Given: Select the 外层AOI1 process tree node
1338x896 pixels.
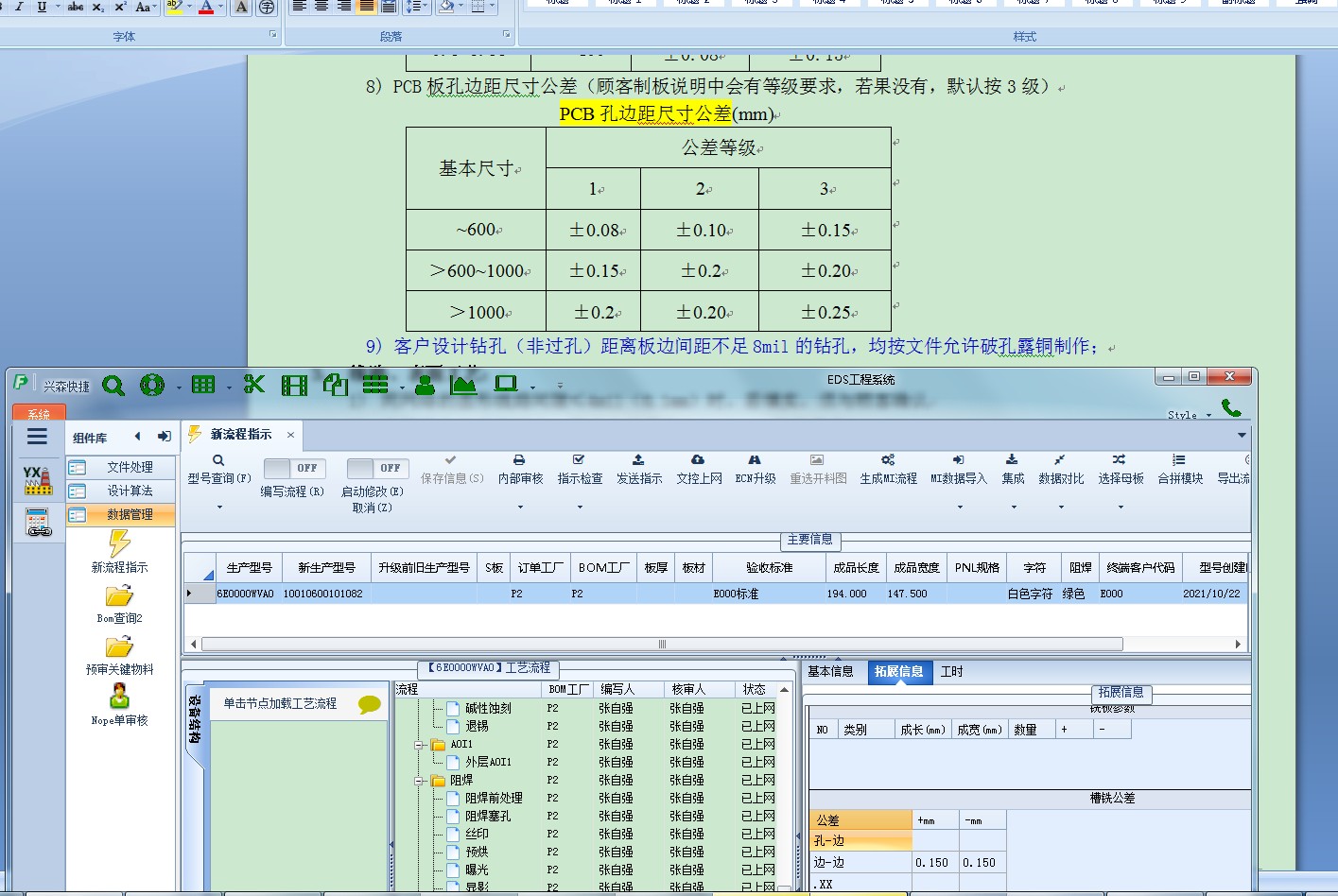Looking at the screenshot, I should coord(488,762).
